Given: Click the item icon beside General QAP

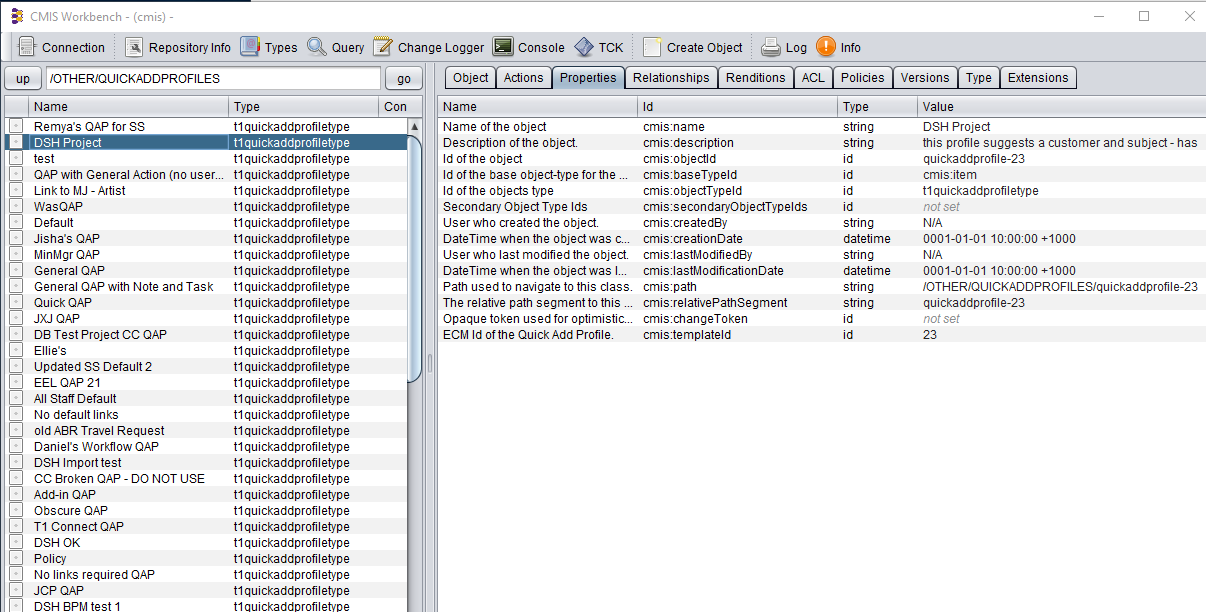Looking at the screenshot, I should [x=16, y=271].
